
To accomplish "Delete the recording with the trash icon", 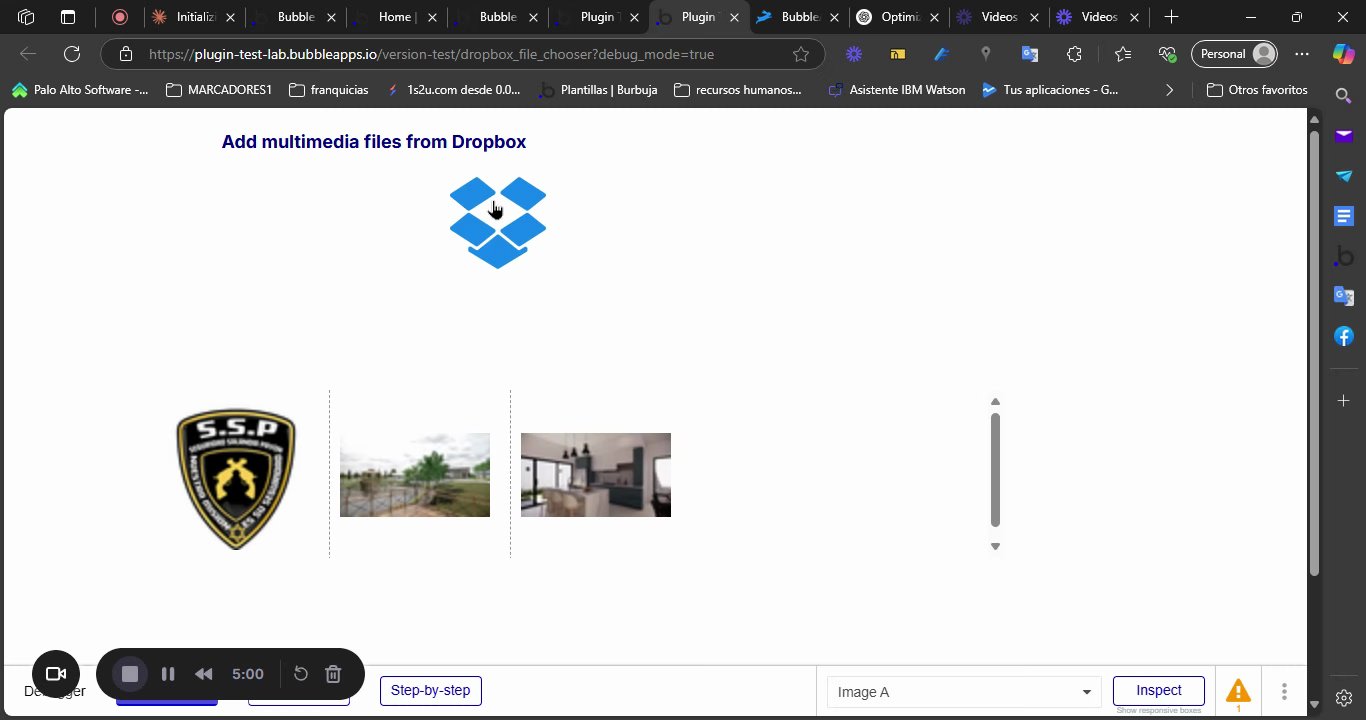I will [x=334, y=674].
